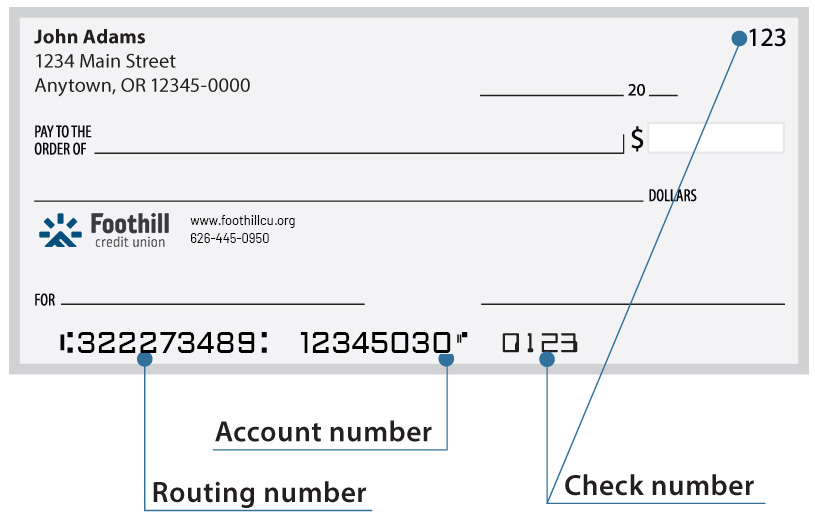Click the phone number 626-445-0950
Image resolution: width=815 pixels, height=518 pixels.
(x=230, y=238)
